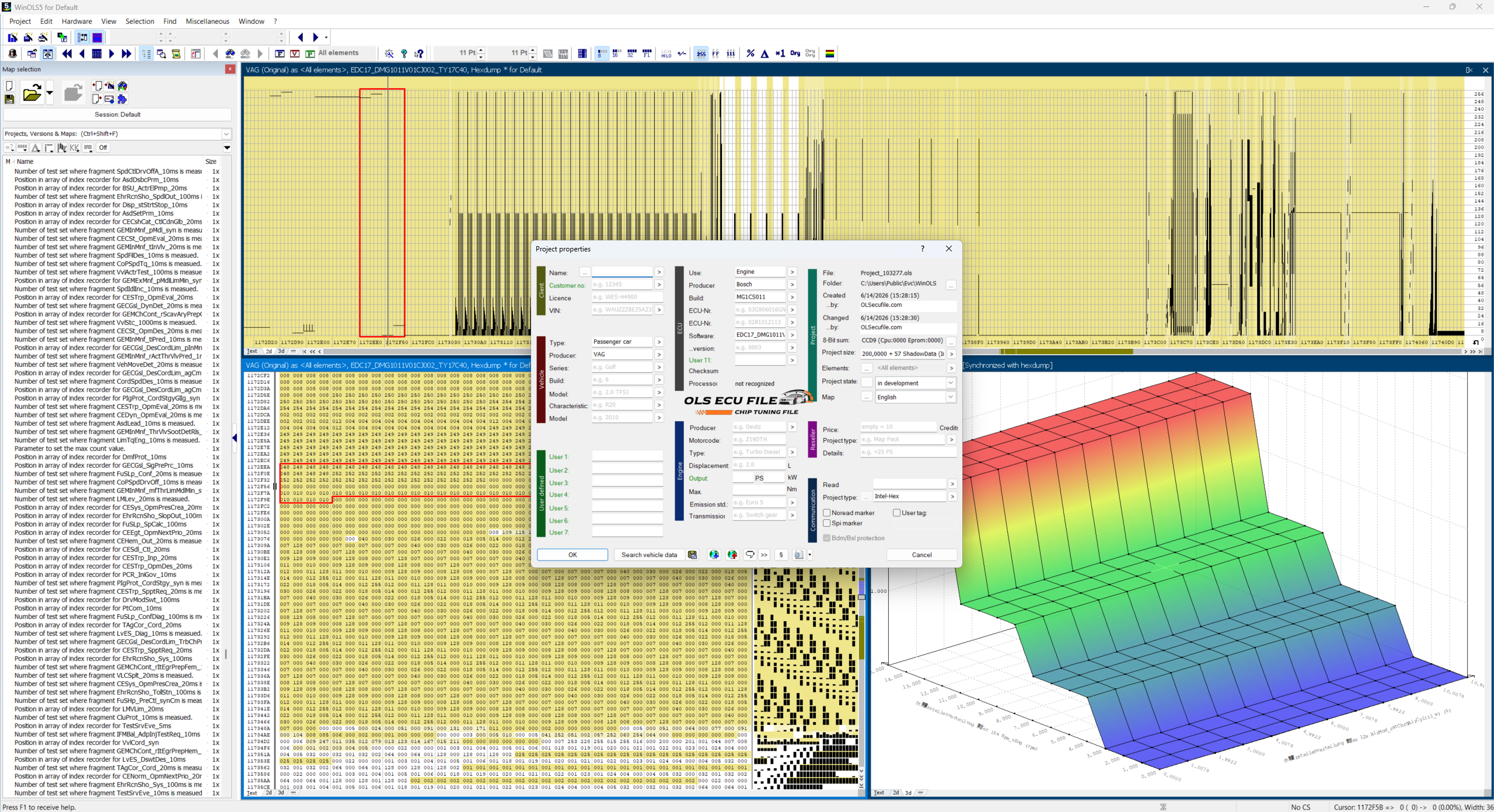This screenshot has height=812, width=1494.
Task: Toggle the 16-bit display mode button
Action: click(616, 54)
